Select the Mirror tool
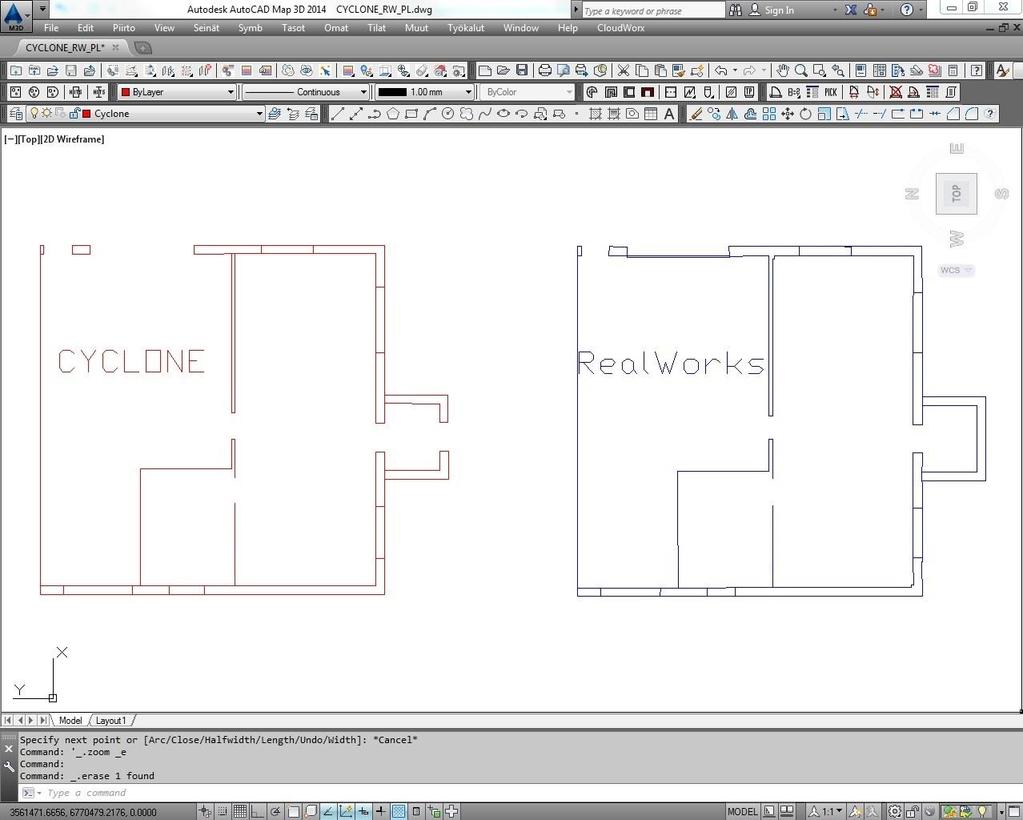1023x820 pixels. pyautogui.click(x=732, y=114)
